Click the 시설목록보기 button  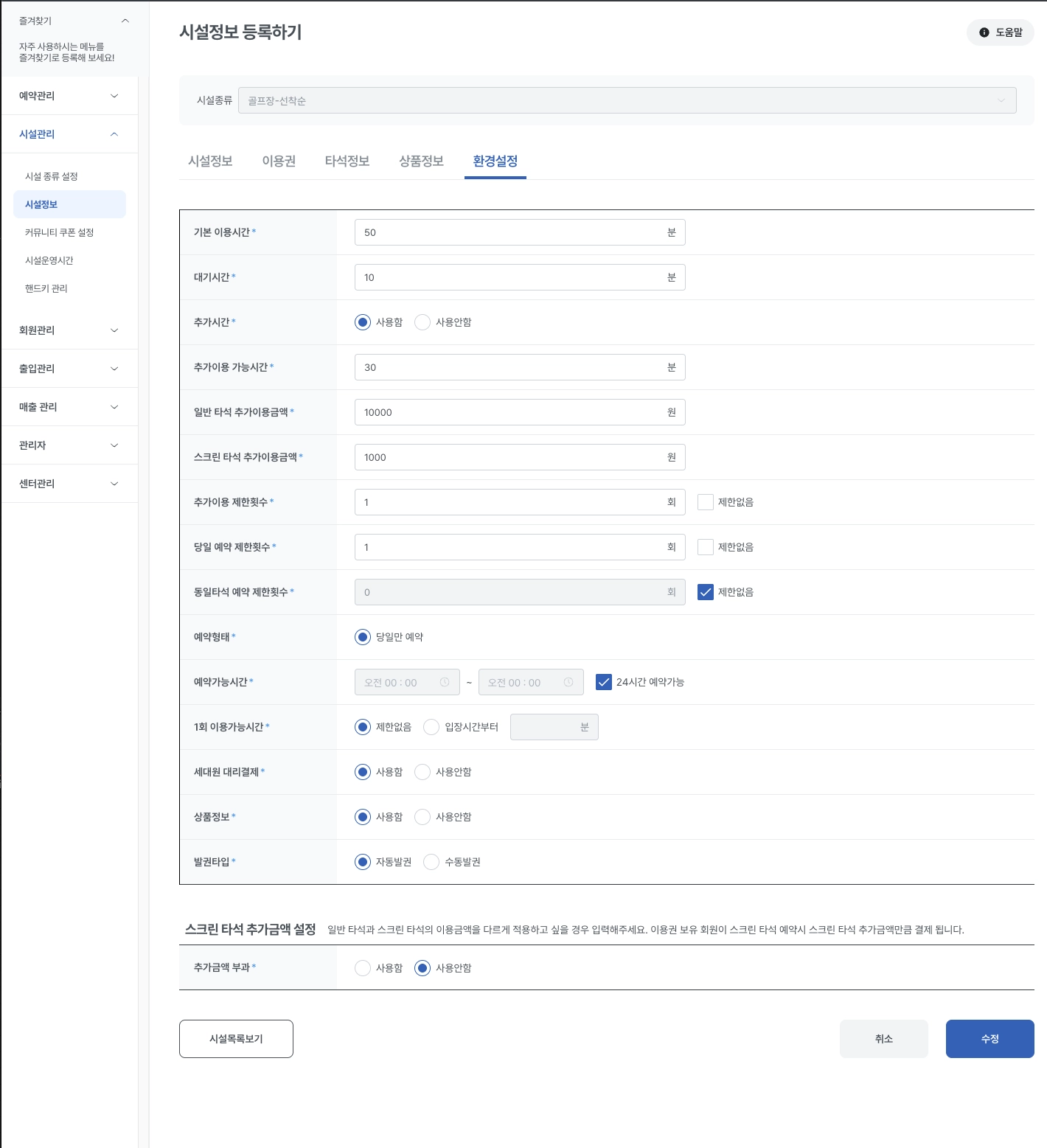[x=236, y=1039]
